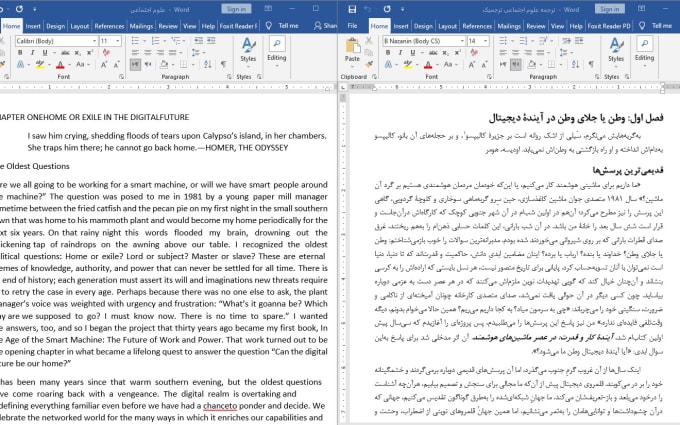Toggle Italic in the English document window
Viewport: 680px width, 425px height.
tap(32, 52)
